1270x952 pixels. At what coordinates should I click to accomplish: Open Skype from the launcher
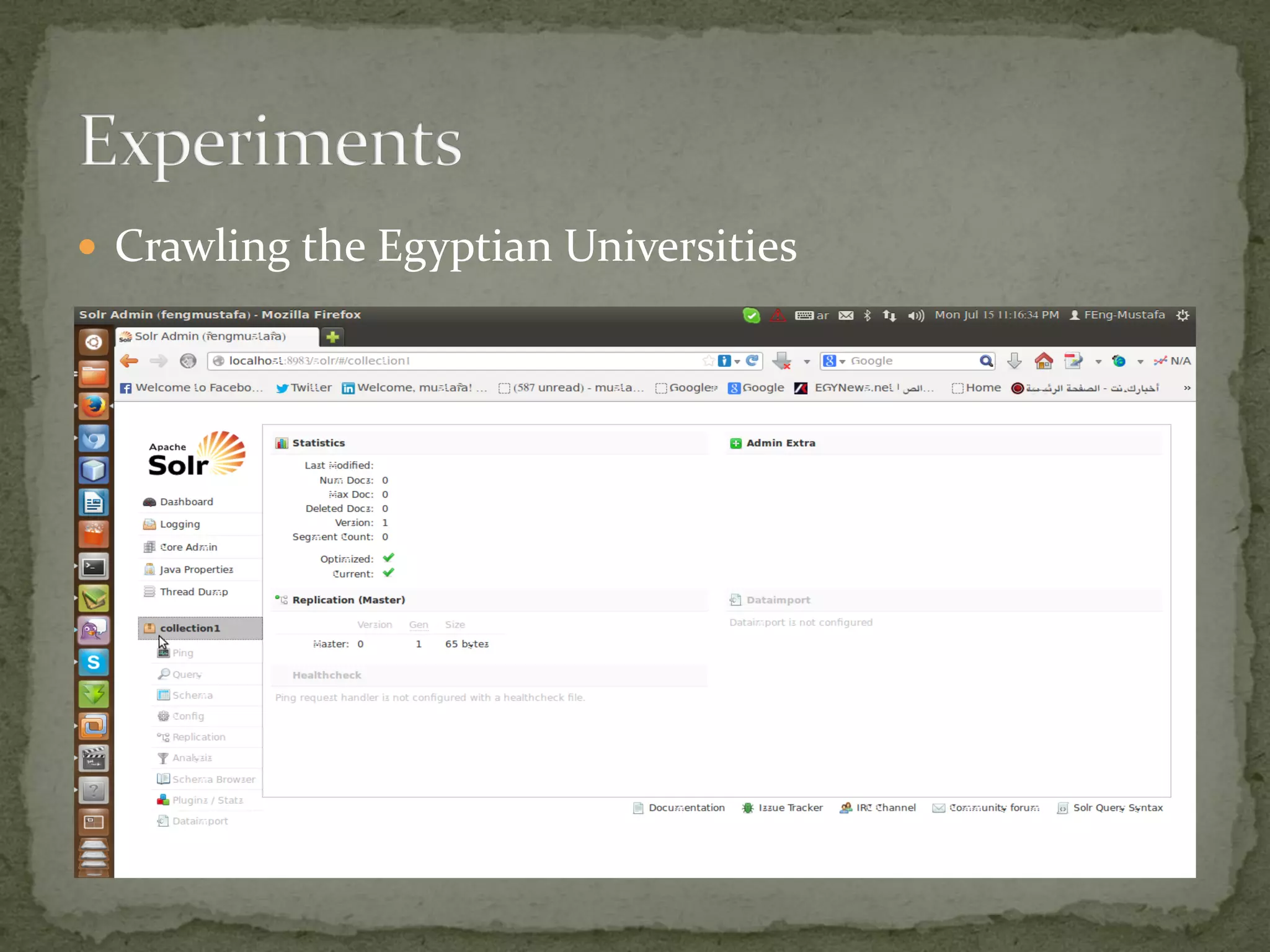94,662
